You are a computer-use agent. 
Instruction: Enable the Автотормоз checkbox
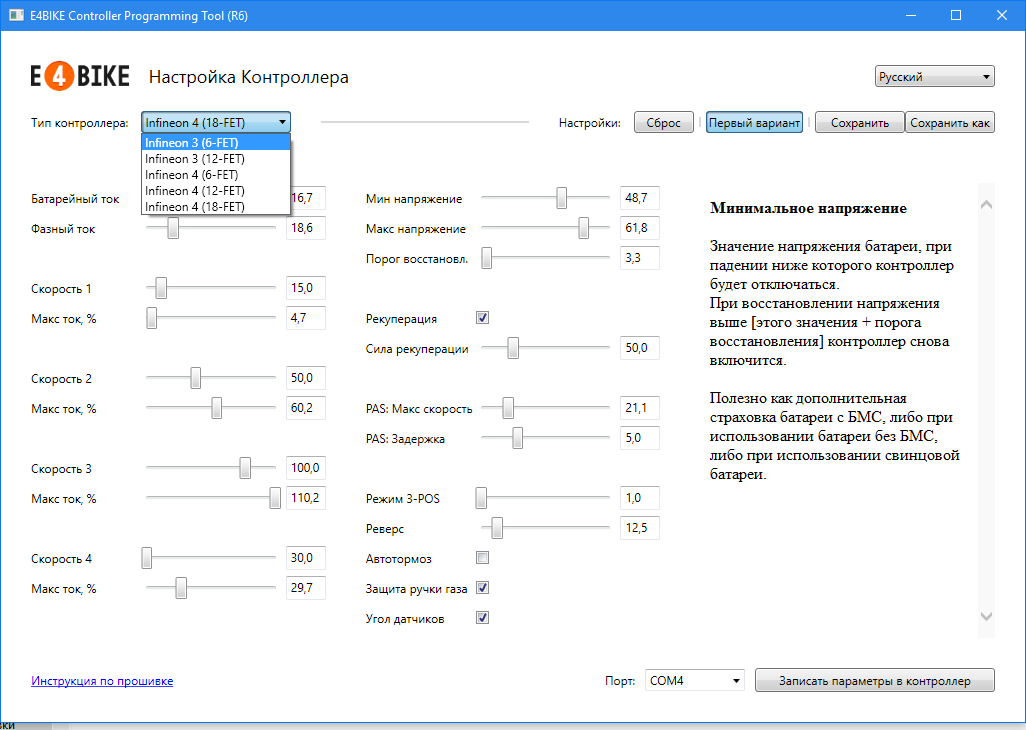click(482, 558)
